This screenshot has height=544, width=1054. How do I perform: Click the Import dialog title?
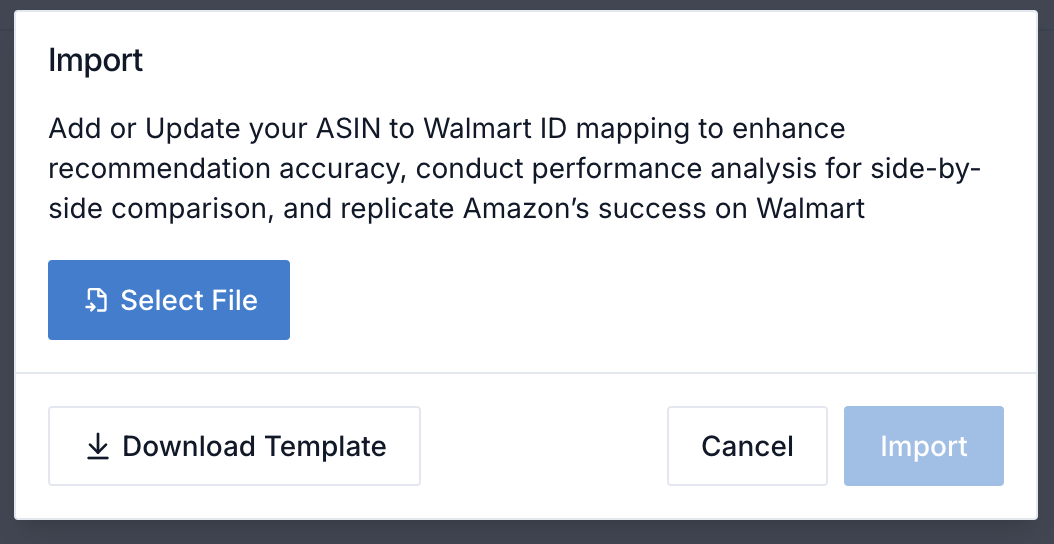tap(95, 61)
